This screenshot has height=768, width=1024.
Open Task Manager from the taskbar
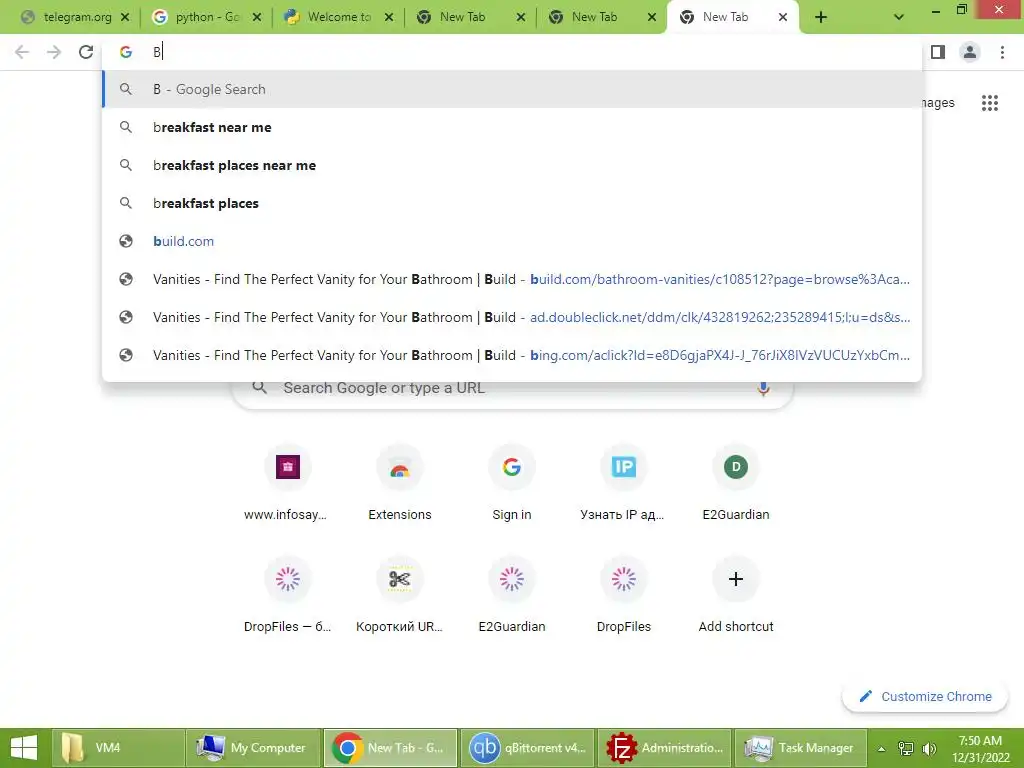point(801,748)
